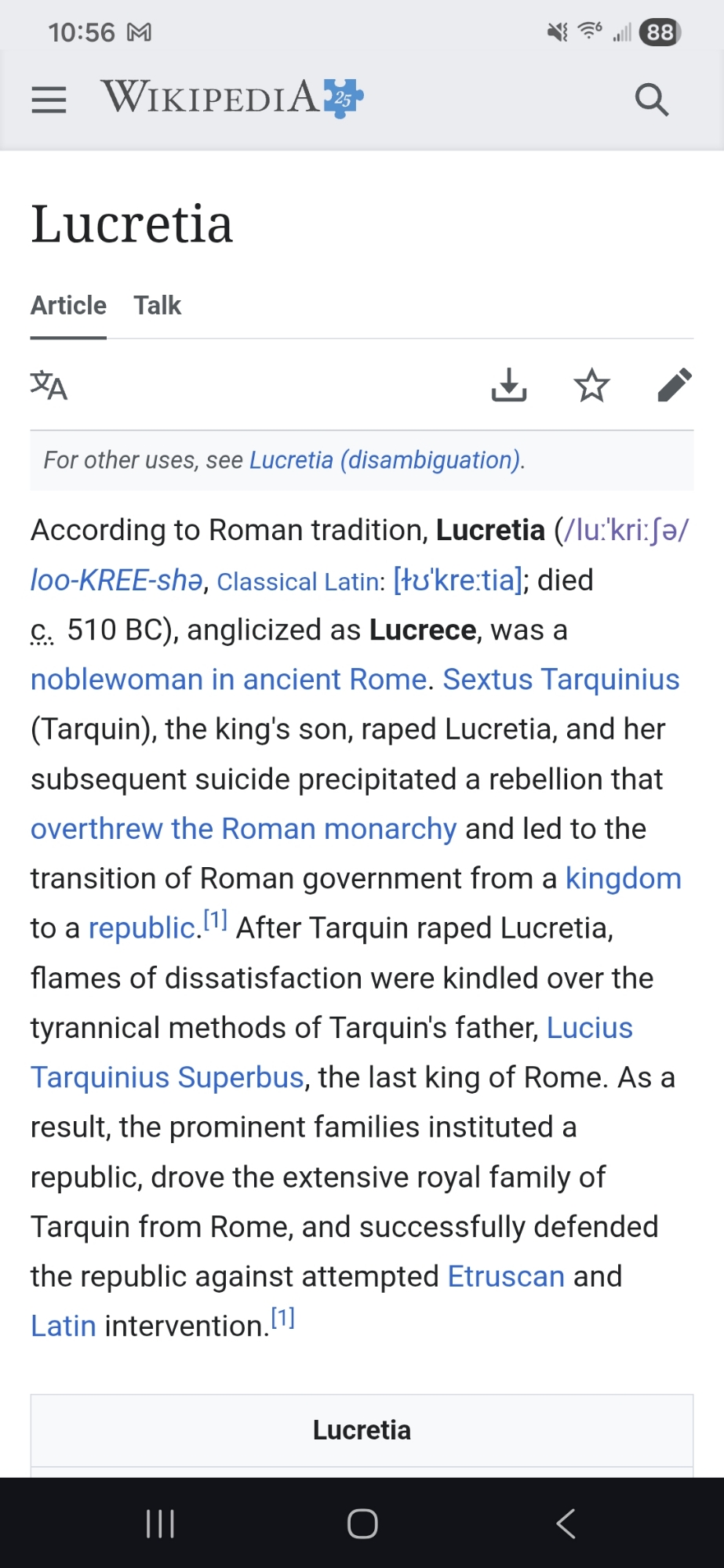
Task: Open the hamburger main menu
Action: pyautogui.click(x=49, y=100)
